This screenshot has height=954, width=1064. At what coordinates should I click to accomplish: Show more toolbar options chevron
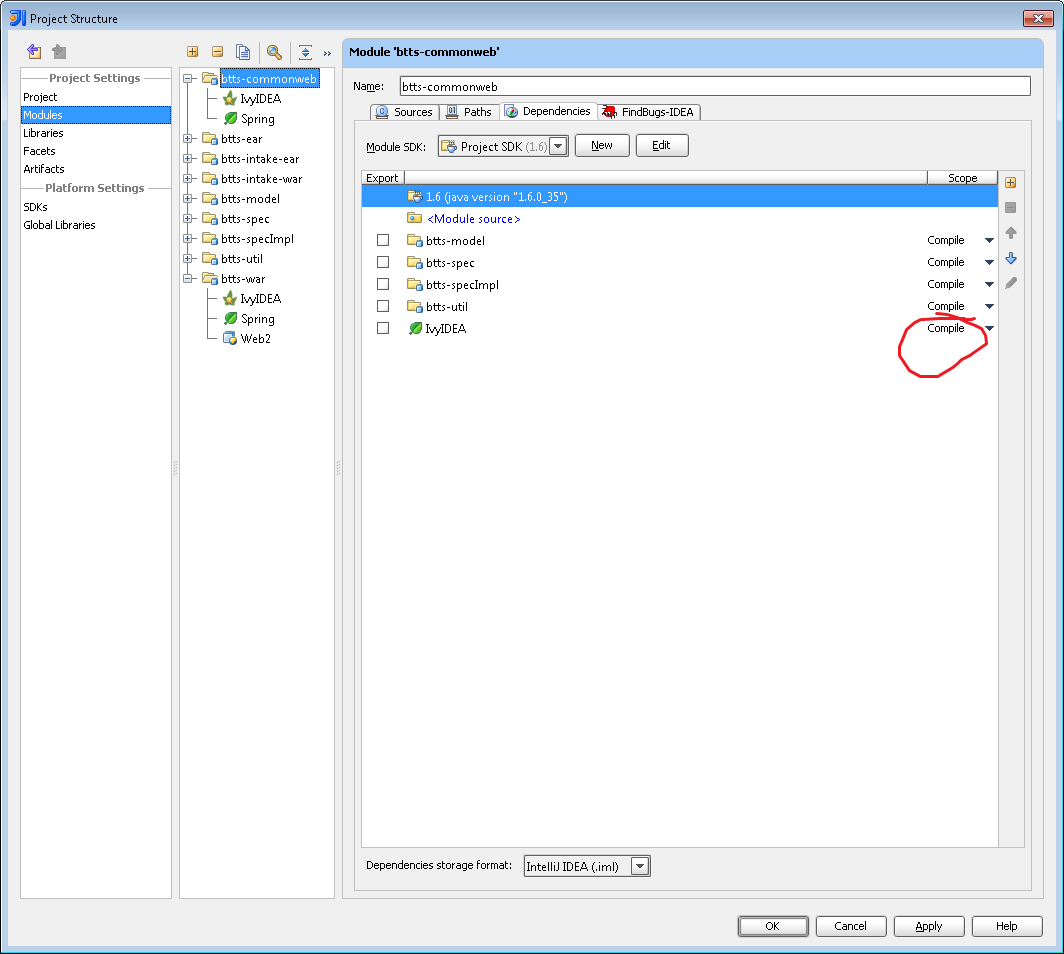327,53
